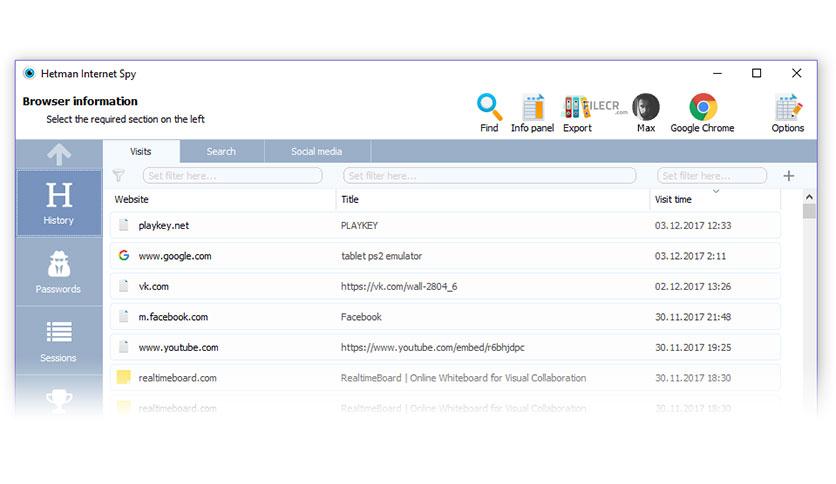Select the History section
Image resolution: width=836 pixels, height=484 pixels.
(59, 203)
